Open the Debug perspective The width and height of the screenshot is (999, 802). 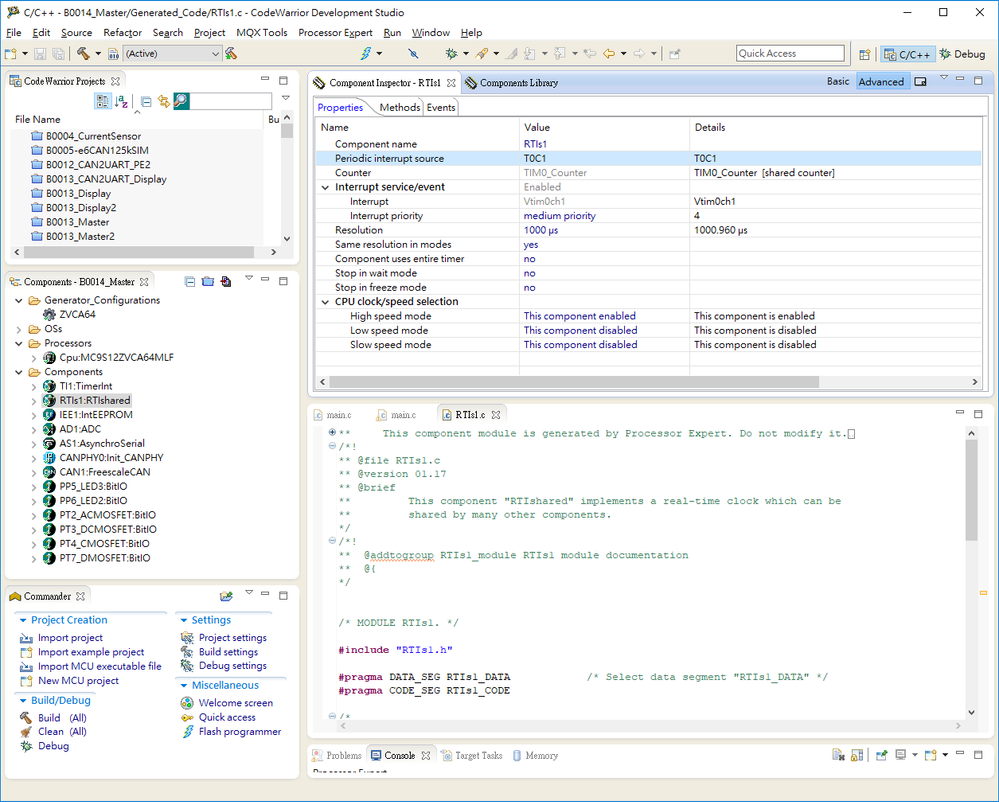click(x=962, y=54)
